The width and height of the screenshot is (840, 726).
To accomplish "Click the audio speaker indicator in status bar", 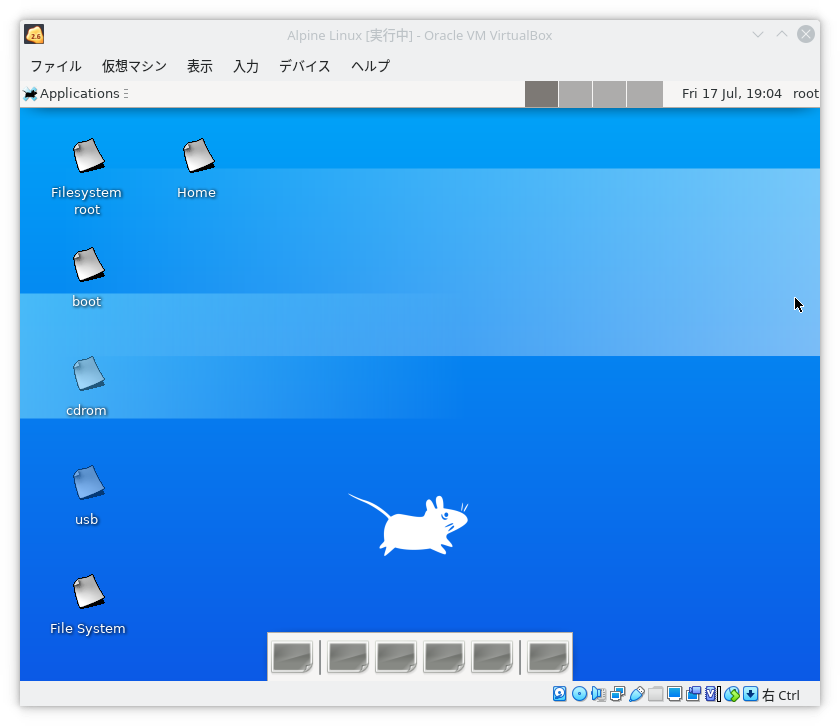I will [598, 694].
